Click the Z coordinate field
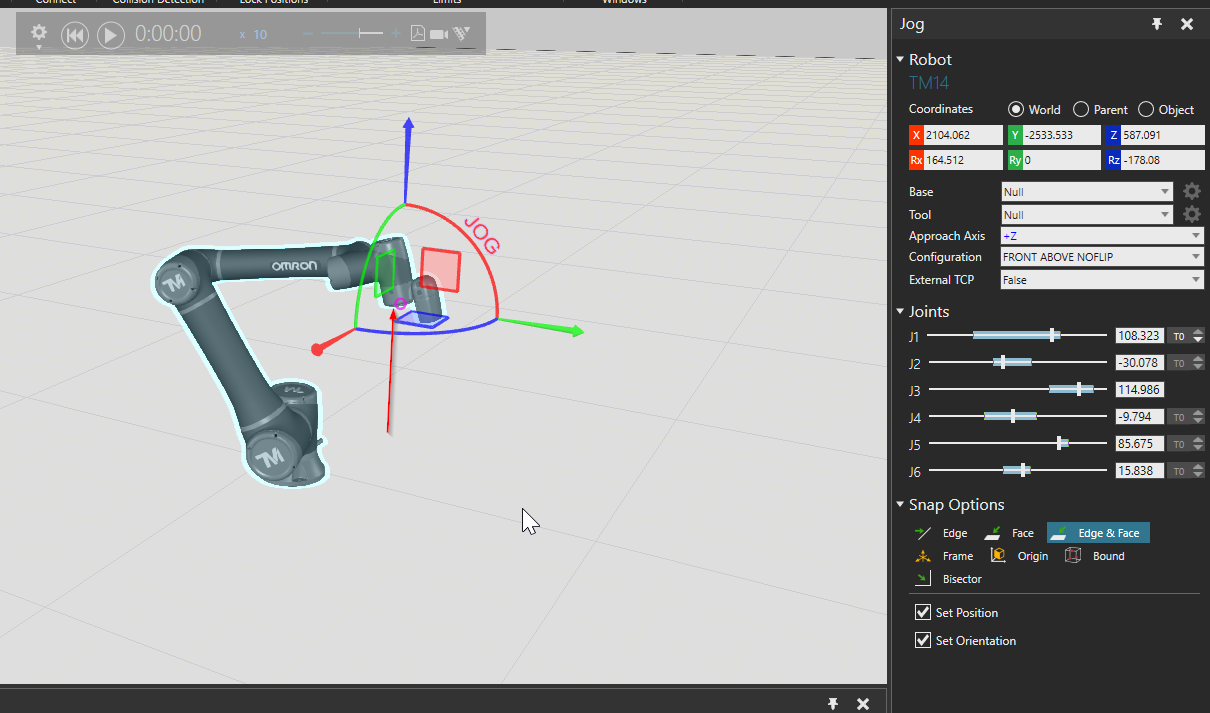Viewport: 1210px width, 713px height. click(1164, 135)
